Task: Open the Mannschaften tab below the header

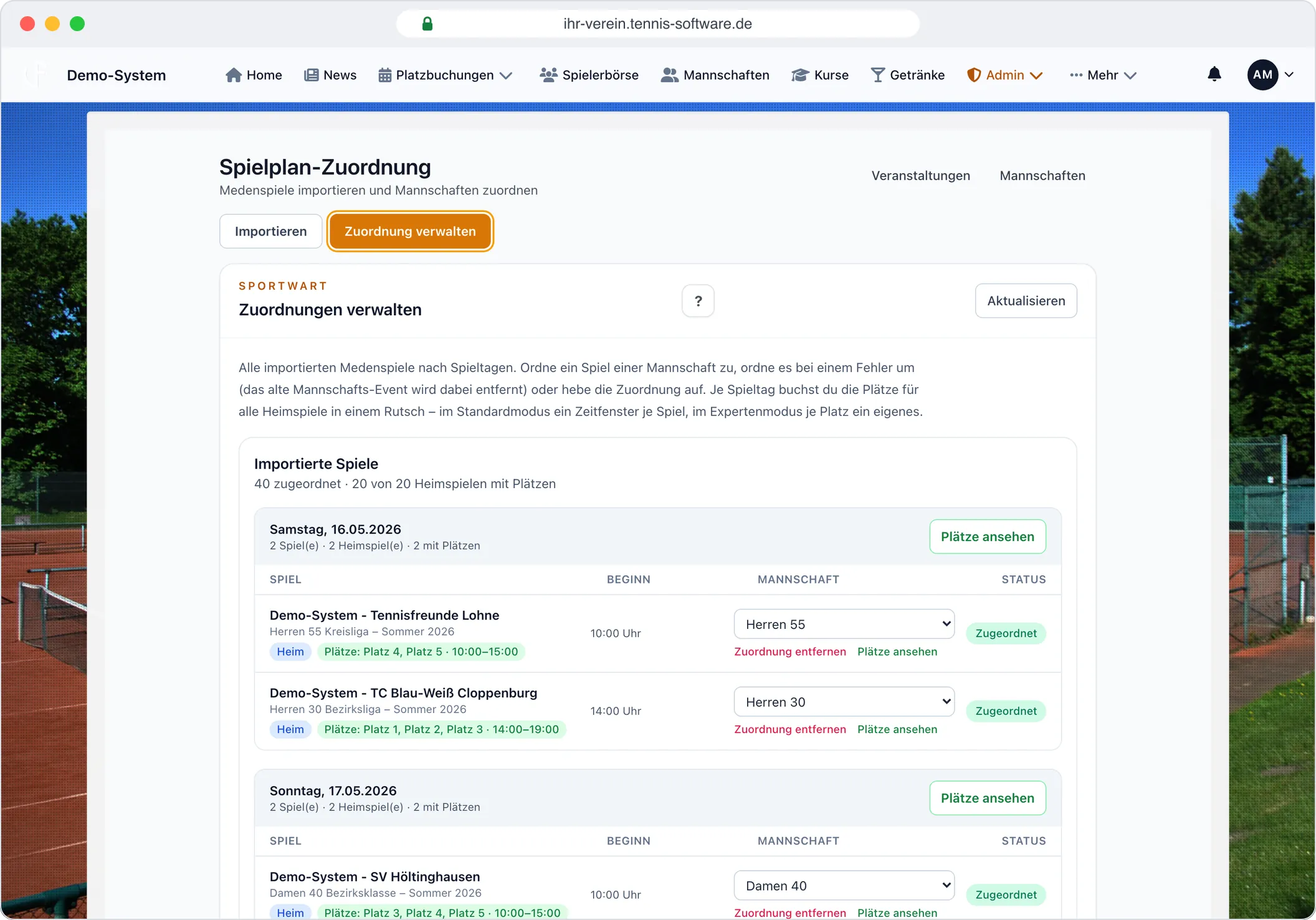Action: pos(1042,176)
